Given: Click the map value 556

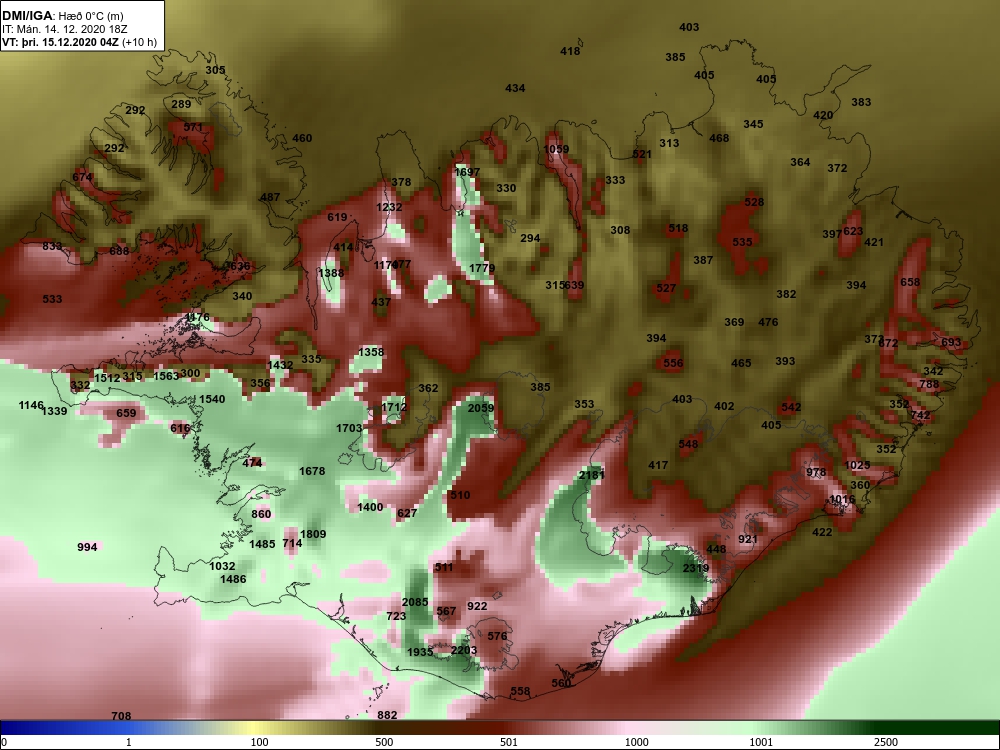Looking at the screenshot, I should [x=673, y=364].
